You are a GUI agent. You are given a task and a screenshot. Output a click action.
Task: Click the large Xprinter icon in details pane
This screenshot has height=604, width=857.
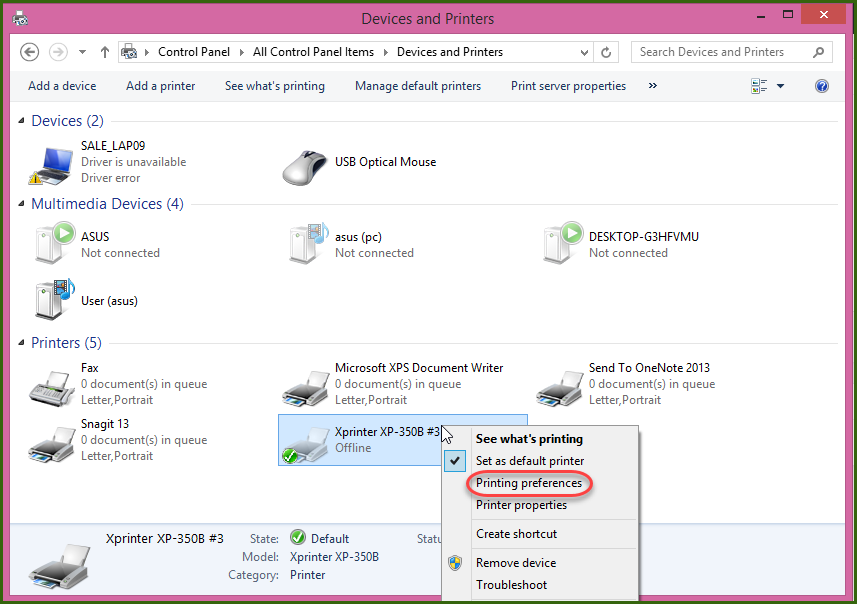pos(59,566)
